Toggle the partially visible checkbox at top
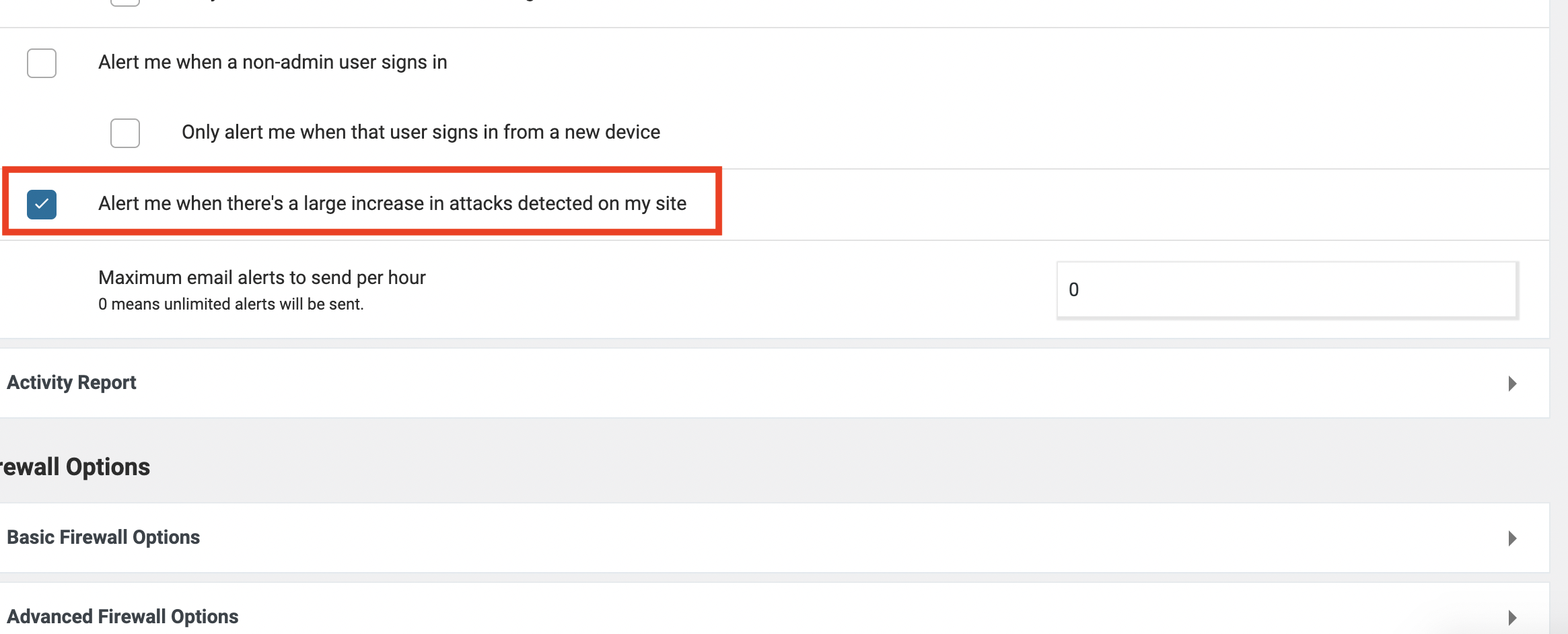The height and width of the screenshot is (634, 1568). coord(125,2)
